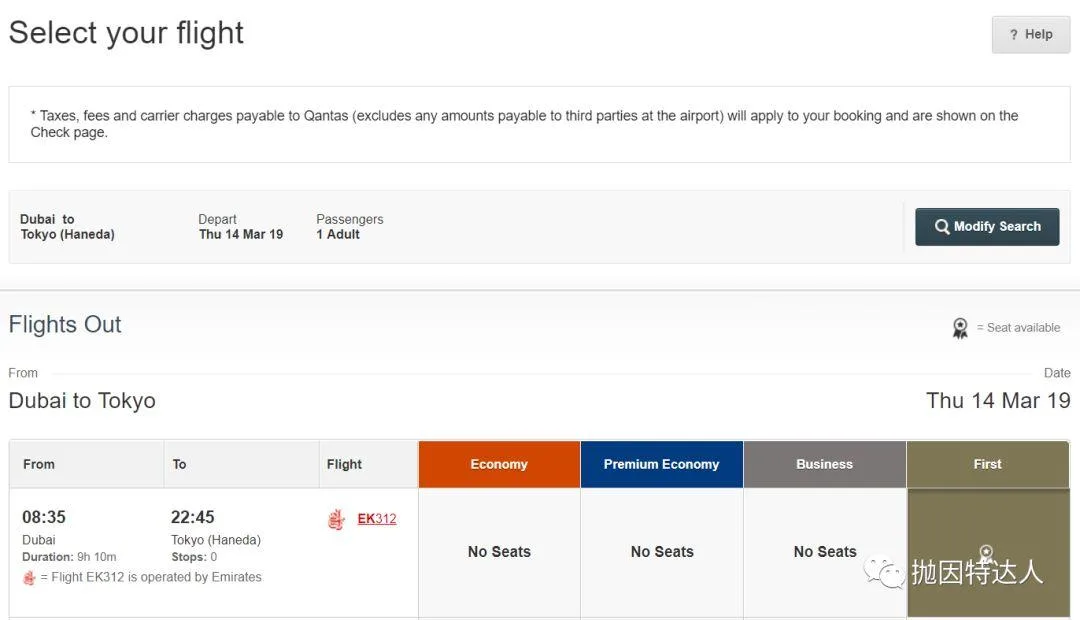Open the Help button

pos(1030,34)
